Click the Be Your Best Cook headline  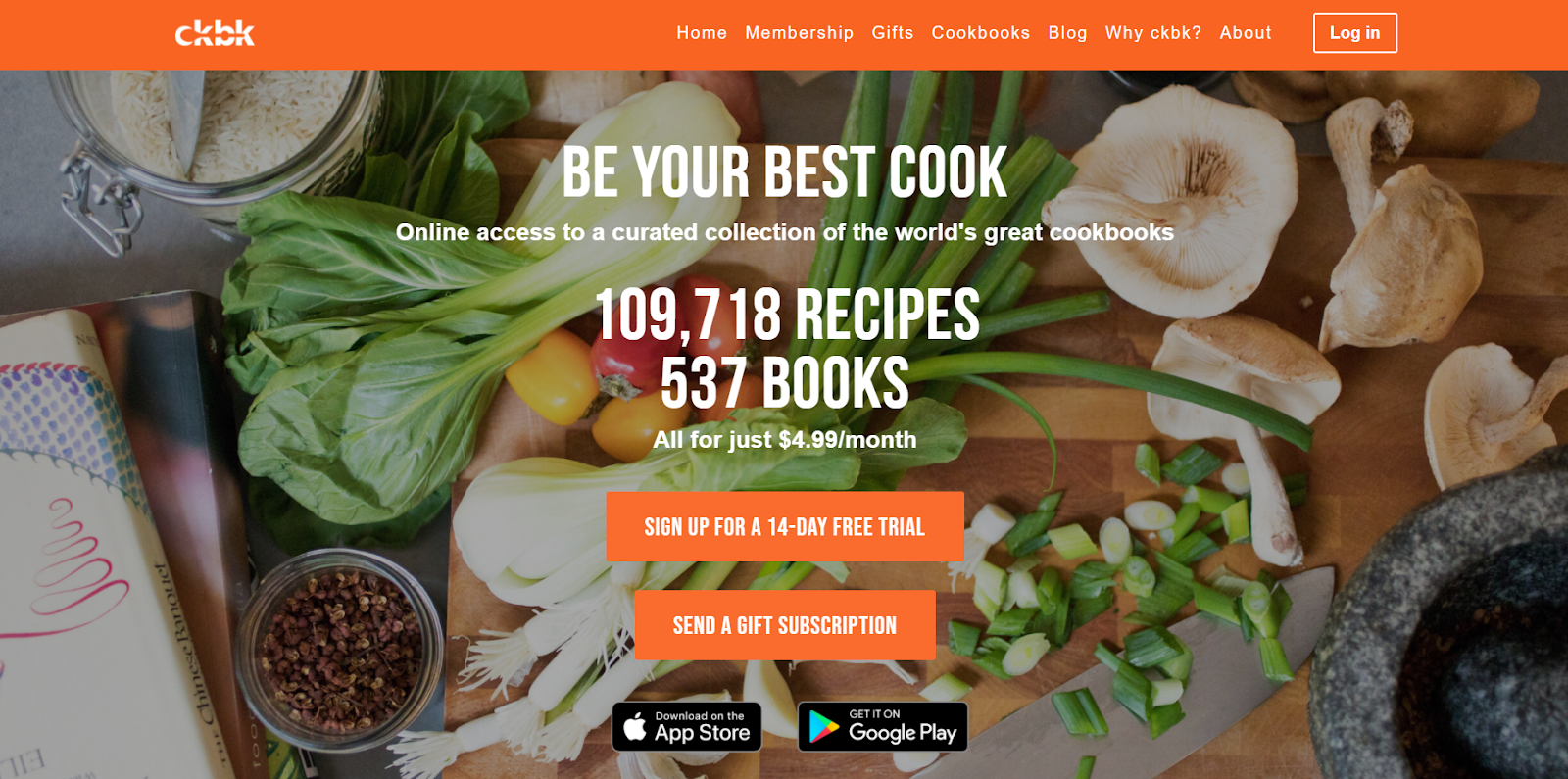click(x=784, y=172)
